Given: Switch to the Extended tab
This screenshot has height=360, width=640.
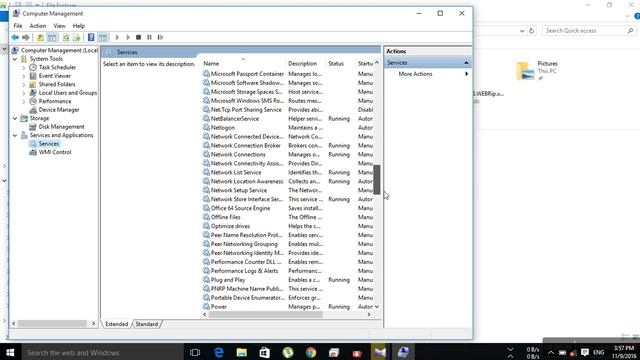Looking at the screenshot, I should click(117, 324).
